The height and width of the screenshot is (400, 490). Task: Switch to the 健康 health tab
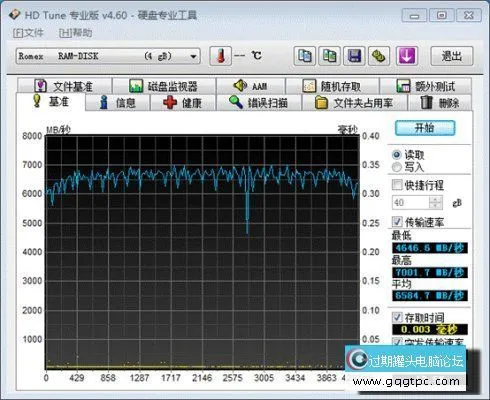(183, 103)
